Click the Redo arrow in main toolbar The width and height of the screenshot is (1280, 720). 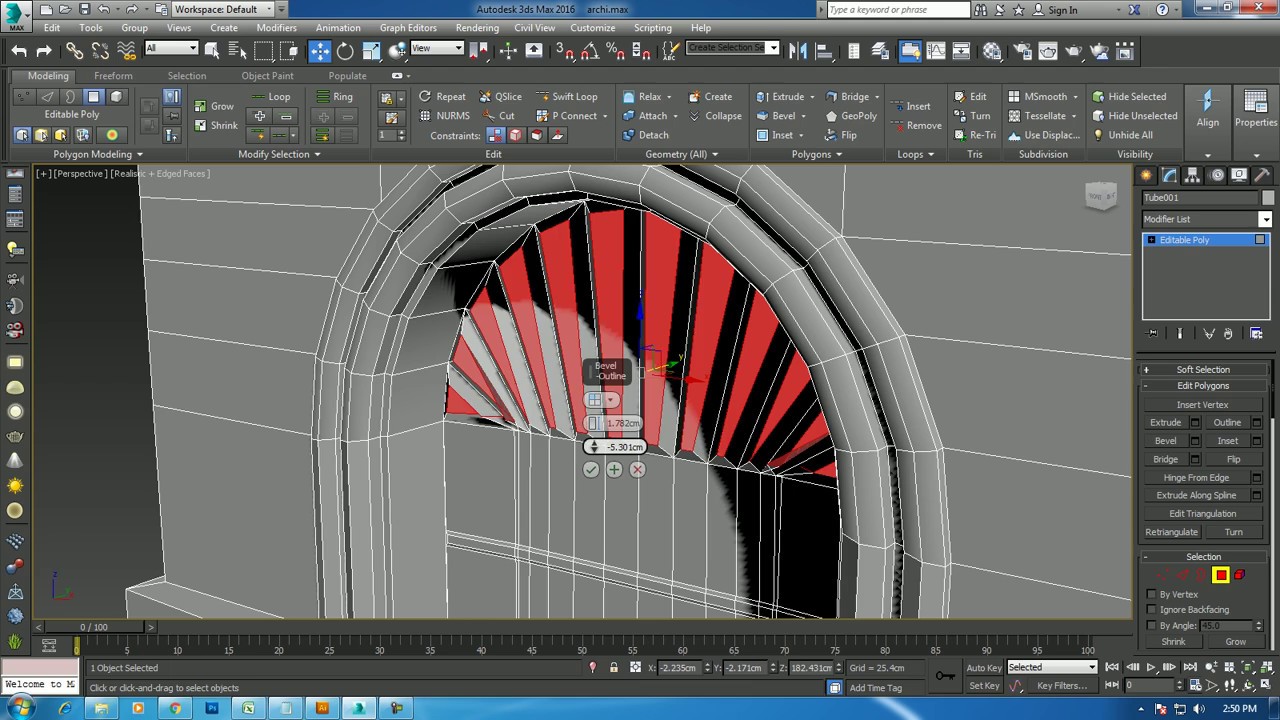[43, 51]
